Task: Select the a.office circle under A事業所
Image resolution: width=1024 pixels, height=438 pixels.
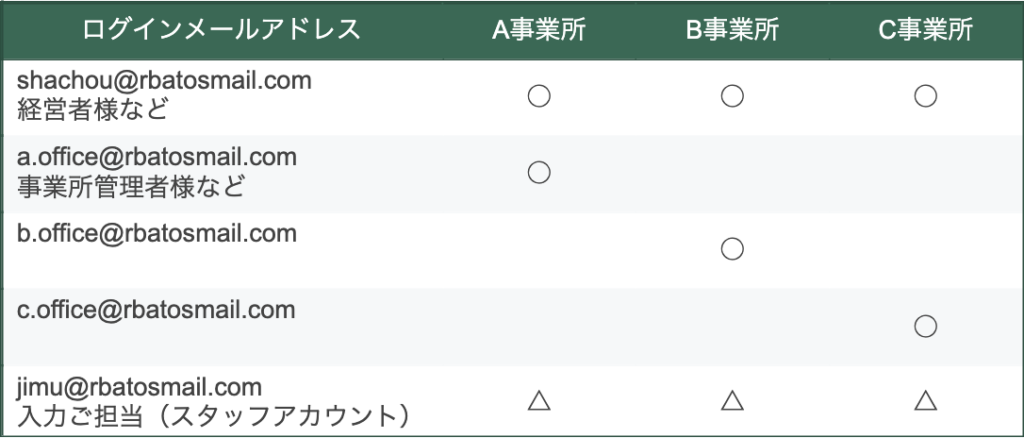Action: [x=539, y=173]
